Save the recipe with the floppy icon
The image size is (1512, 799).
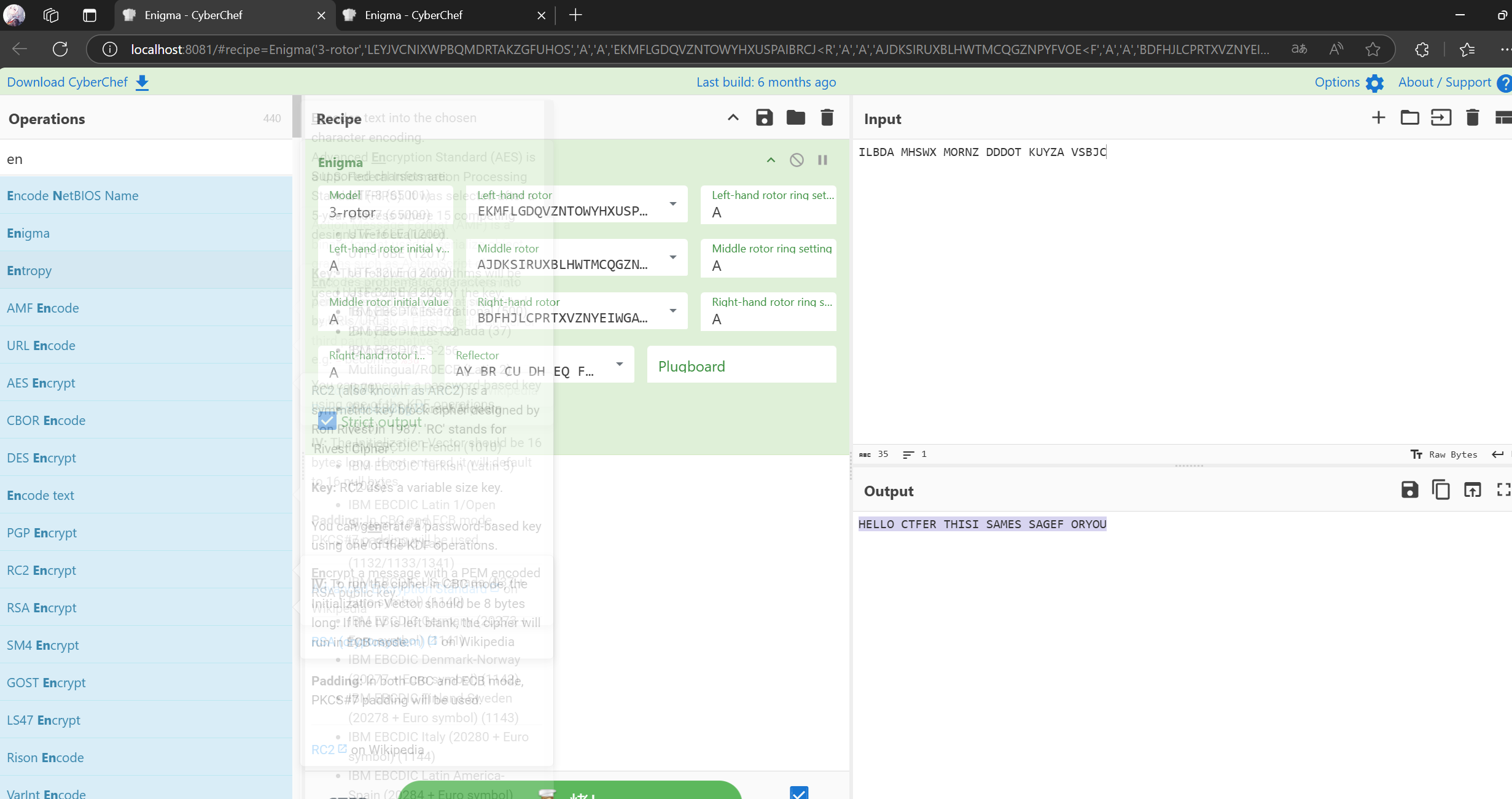764,117
